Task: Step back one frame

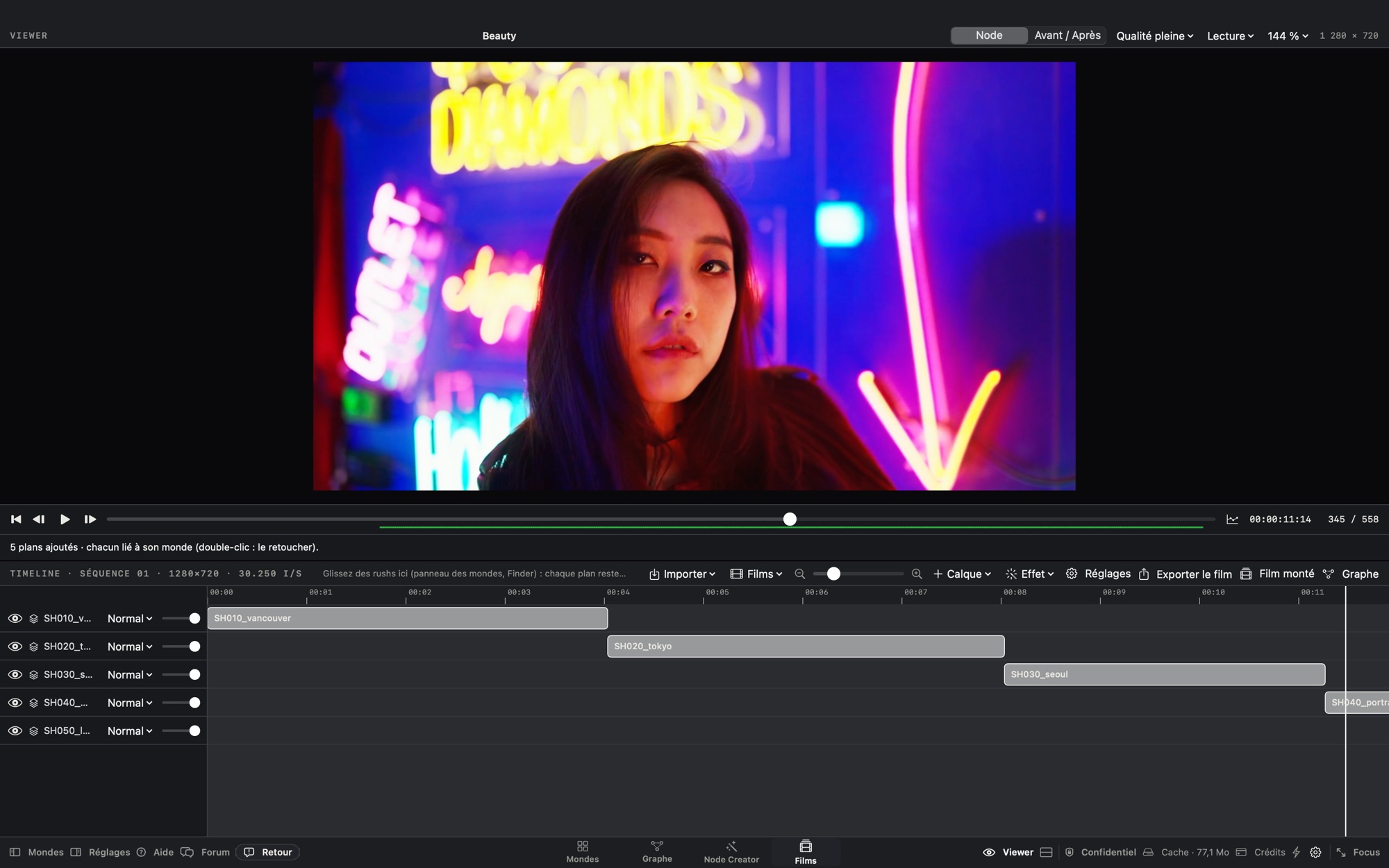Action: point(39,519)
